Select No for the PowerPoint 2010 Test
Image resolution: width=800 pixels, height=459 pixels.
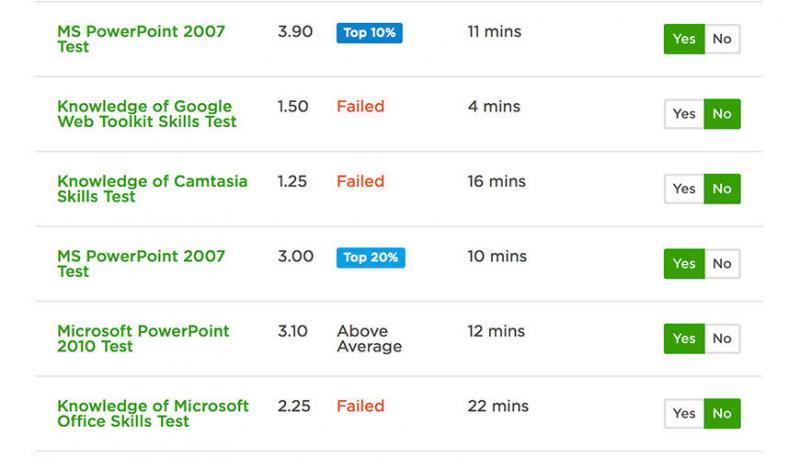(722, 339)
